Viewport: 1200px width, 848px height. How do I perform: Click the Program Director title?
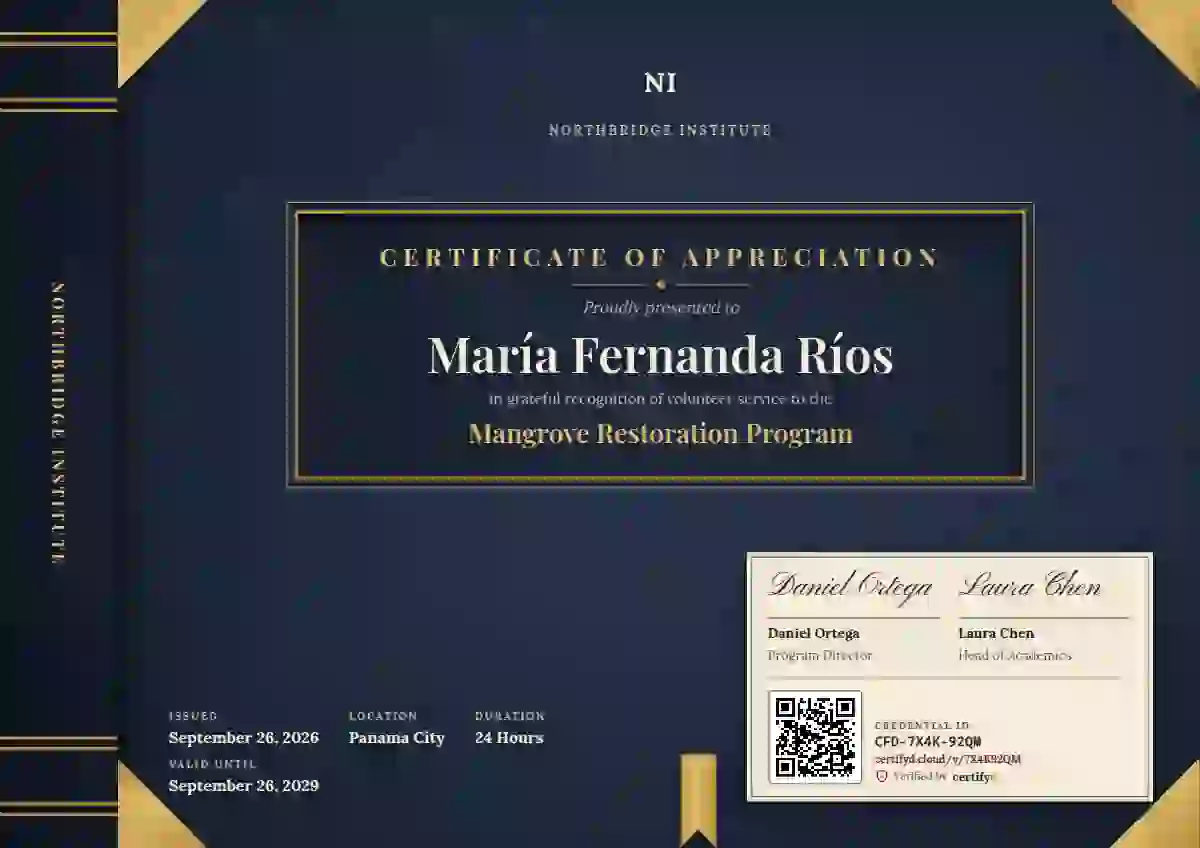(x=820, y=656)
